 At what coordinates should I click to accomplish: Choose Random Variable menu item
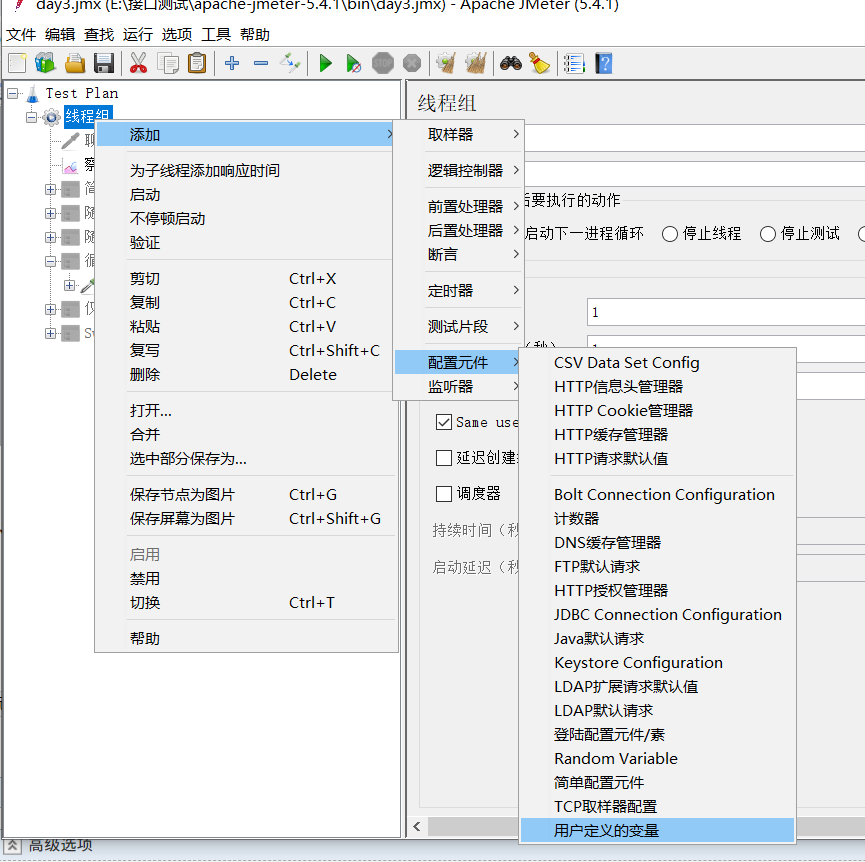[x=657, y=759]
